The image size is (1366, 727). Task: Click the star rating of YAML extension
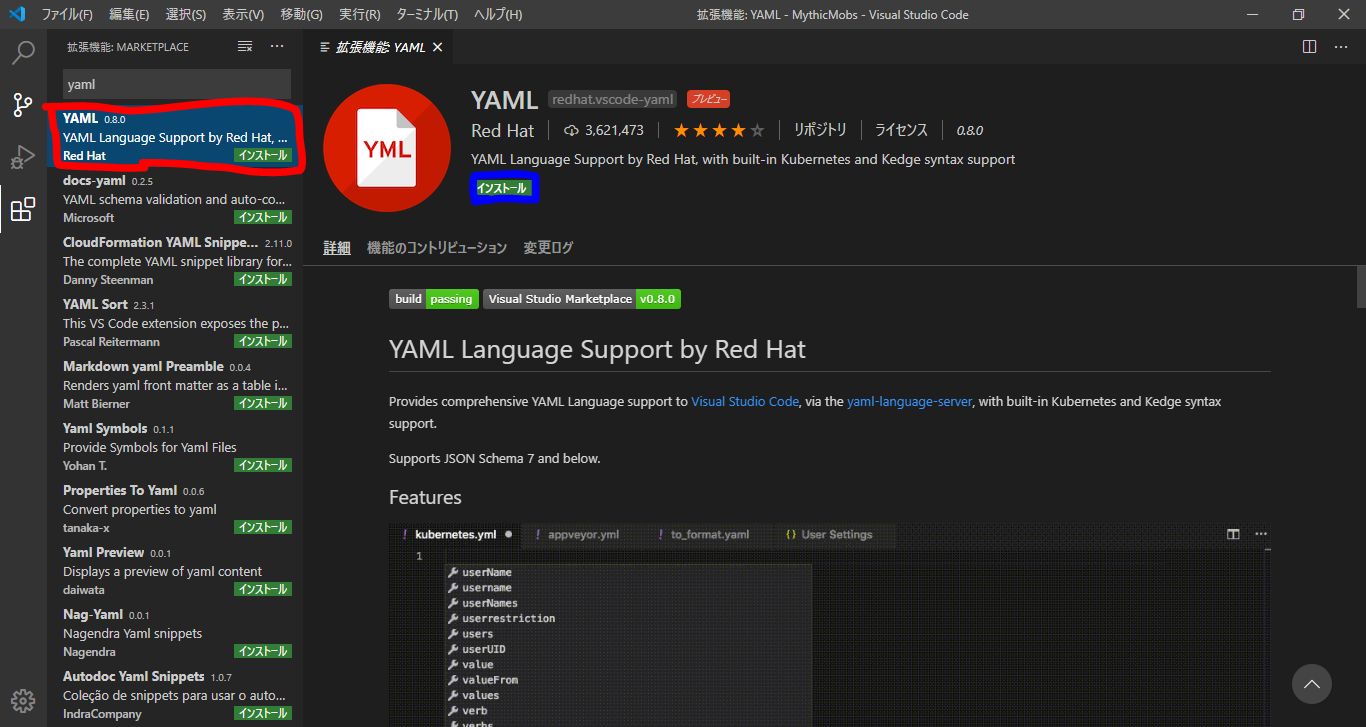tap(718, 130)
